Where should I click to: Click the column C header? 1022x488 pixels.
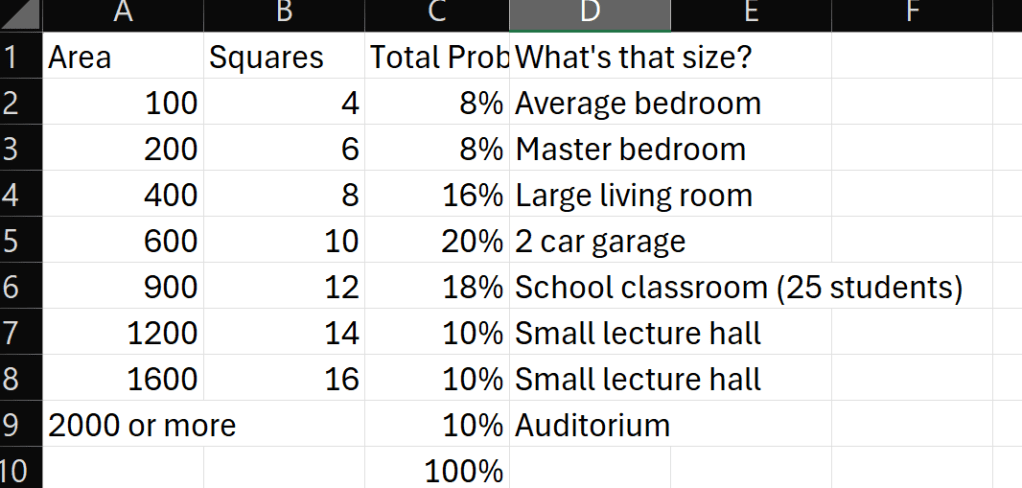[x=437, y=13]
